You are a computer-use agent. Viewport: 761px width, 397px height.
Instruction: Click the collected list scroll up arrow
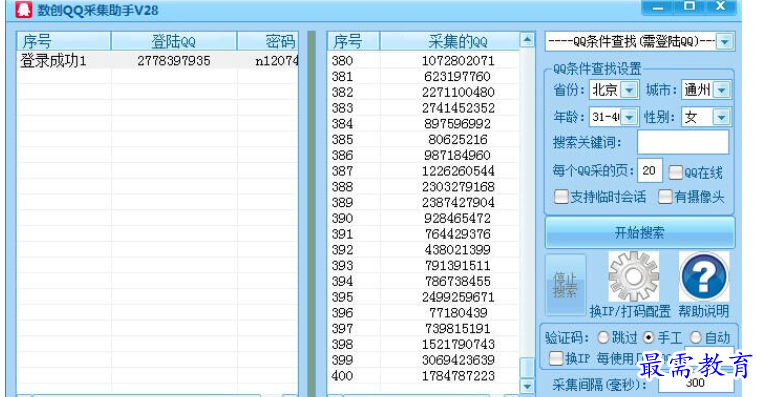point(527,40)
